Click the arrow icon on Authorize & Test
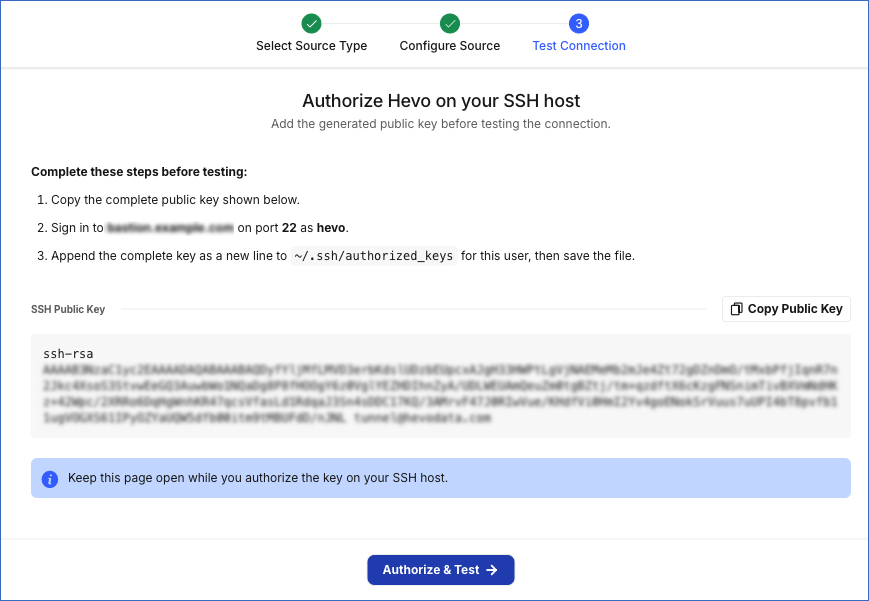 492,570
